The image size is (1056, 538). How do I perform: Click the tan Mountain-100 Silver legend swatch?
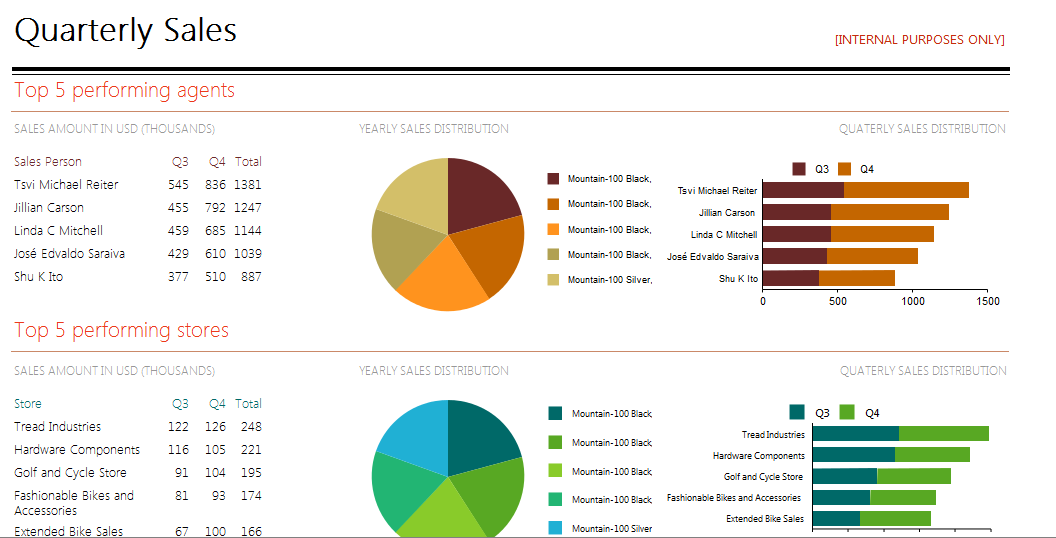(x=554, y=279)
